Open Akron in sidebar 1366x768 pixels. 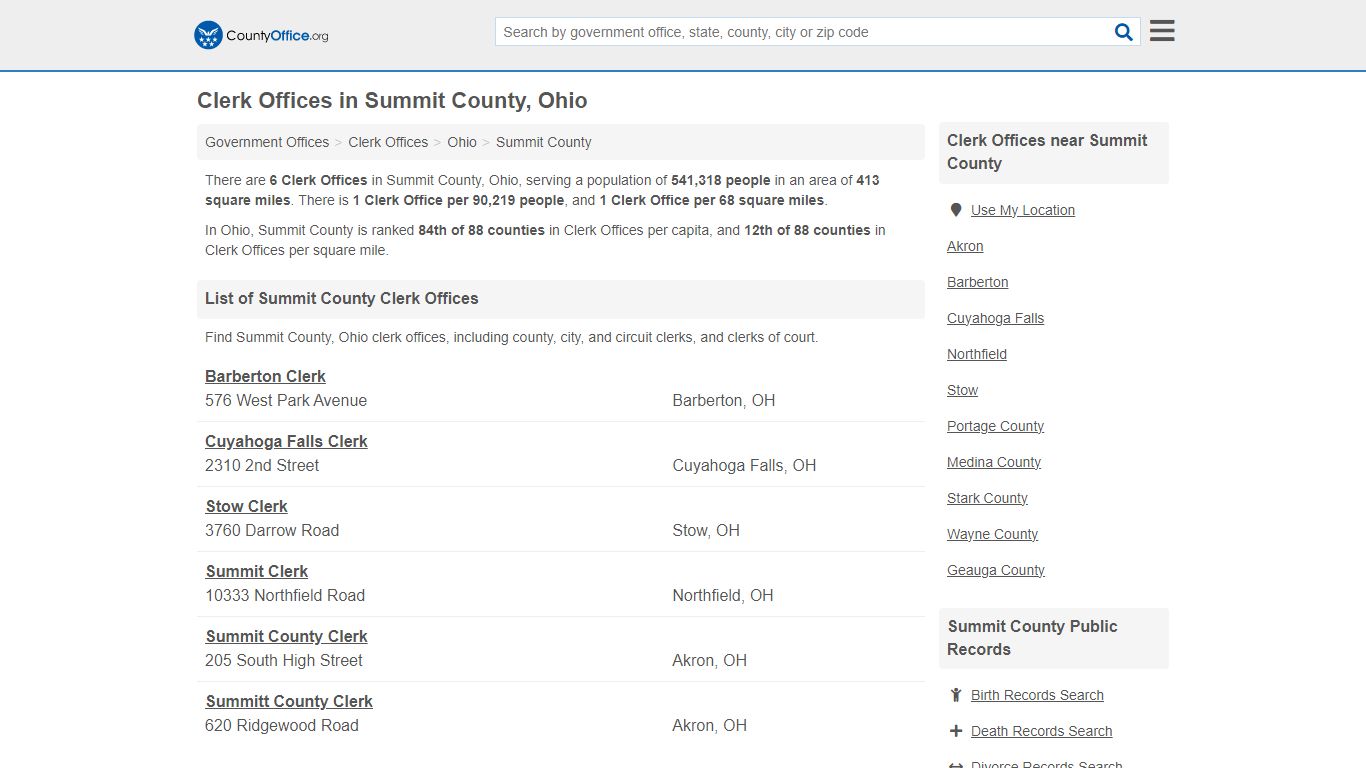pos(965,246)
